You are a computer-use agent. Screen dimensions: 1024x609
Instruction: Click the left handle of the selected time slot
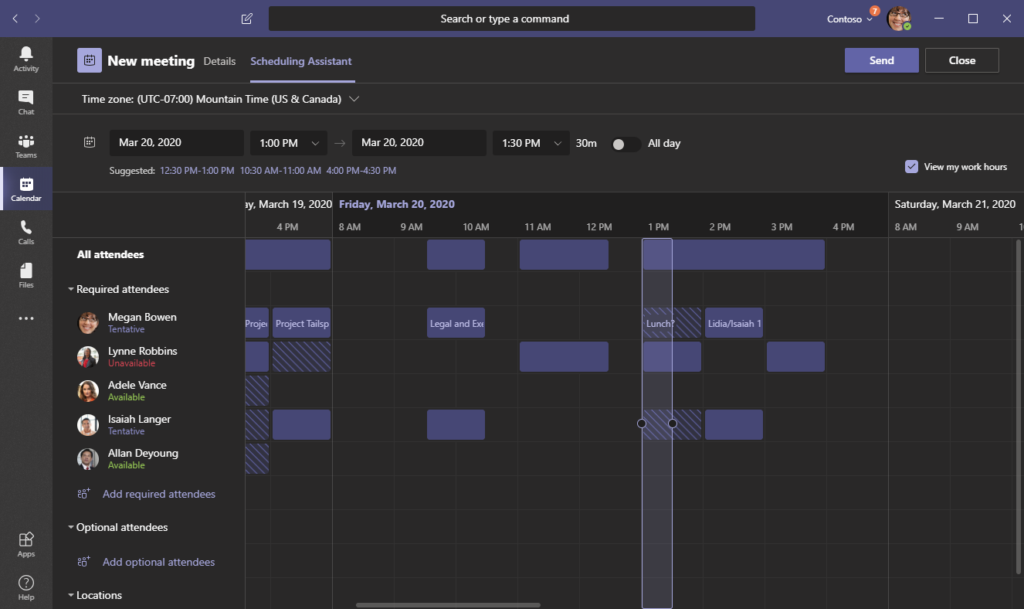(x=641, y=424)
